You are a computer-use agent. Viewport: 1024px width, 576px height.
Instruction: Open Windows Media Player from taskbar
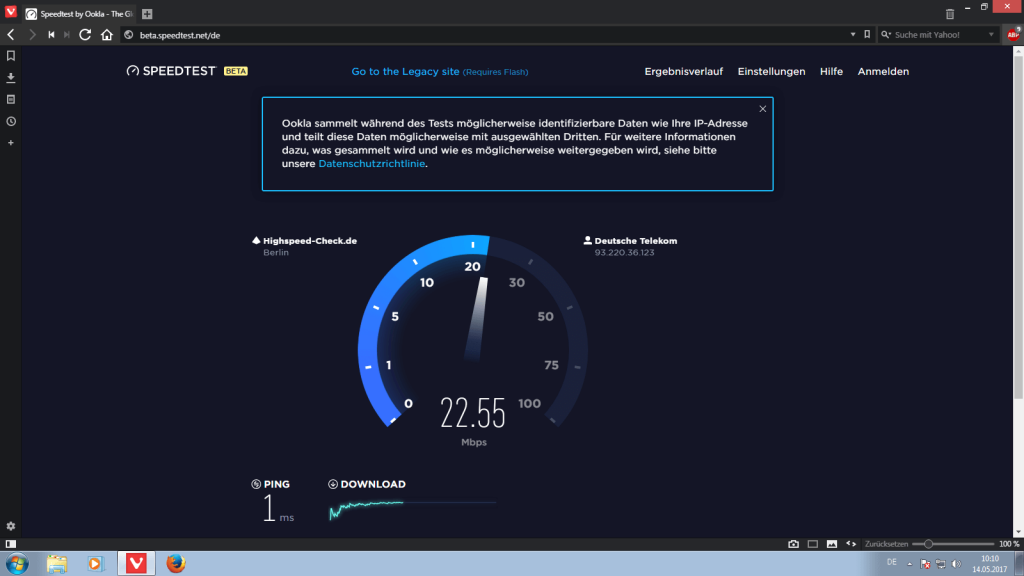[x=95, y=563]
